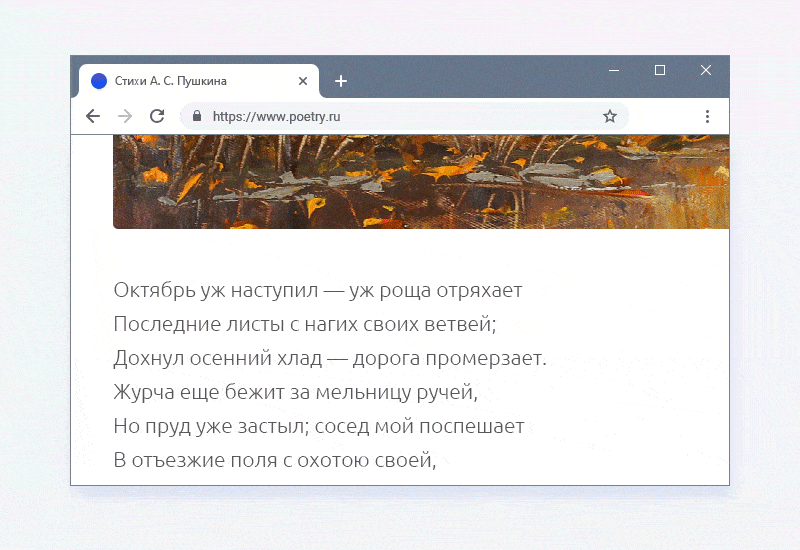The image size is (800, 550).
Task: Click the line "В отъезжие поля с охотою своей,"
Action: (x=275, y=460)
